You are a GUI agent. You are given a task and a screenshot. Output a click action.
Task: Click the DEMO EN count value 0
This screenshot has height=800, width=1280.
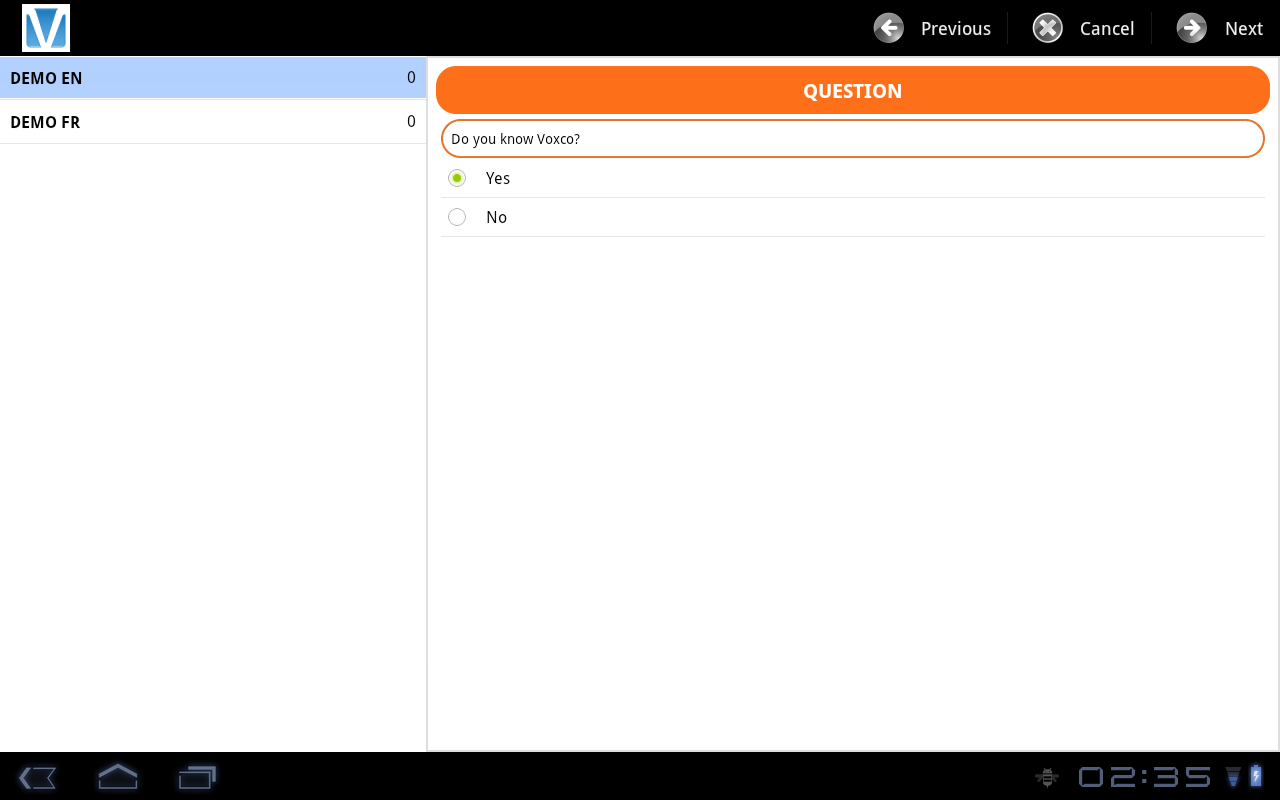click(x=411, y=78)
